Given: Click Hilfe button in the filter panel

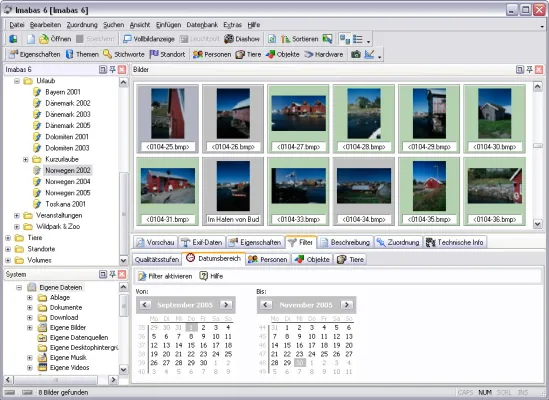Looking at the screenshot, I should tap(211, 276).
